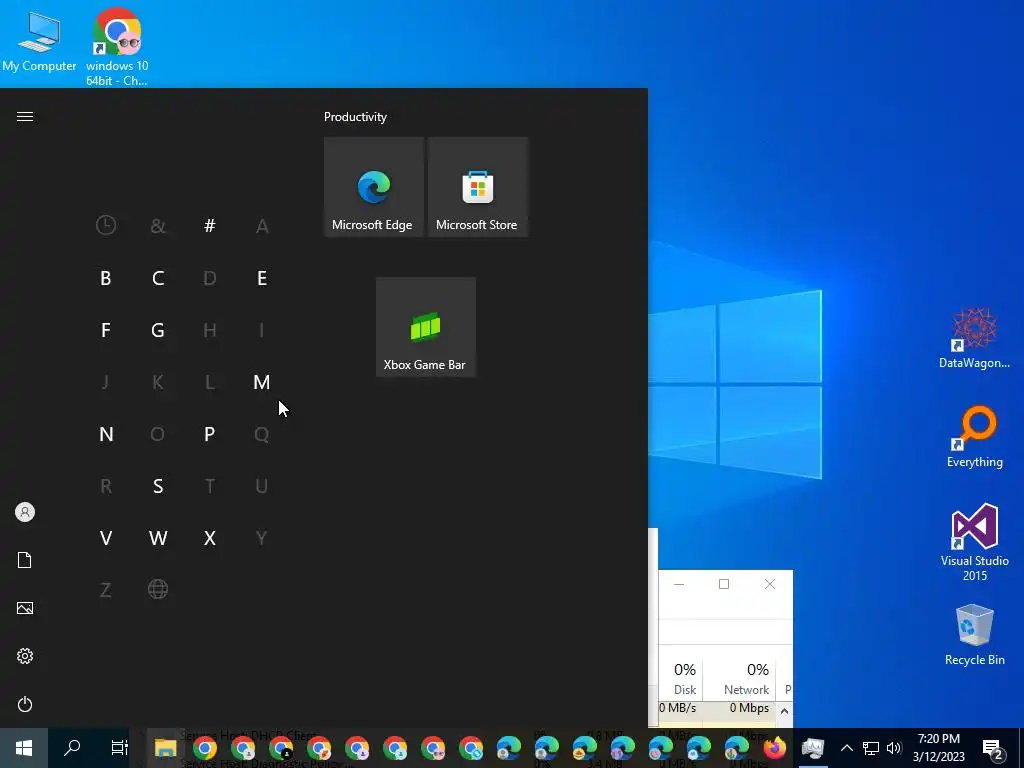Expand the Start menu hamburger button
Image resolution: width=1024 pixels, height=768 pixels.
pos(25,116)
